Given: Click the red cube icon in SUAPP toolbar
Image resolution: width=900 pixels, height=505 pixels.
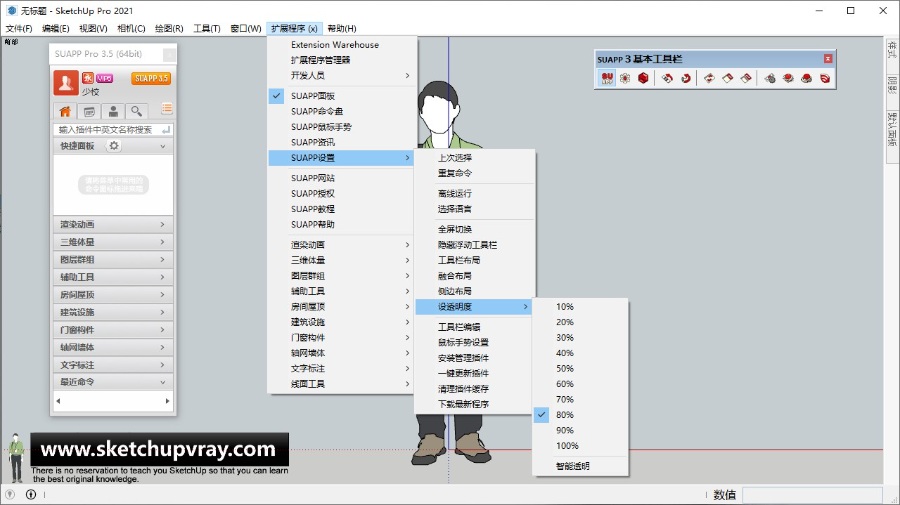Looking at the screenshot, I should tap(643, 78).
